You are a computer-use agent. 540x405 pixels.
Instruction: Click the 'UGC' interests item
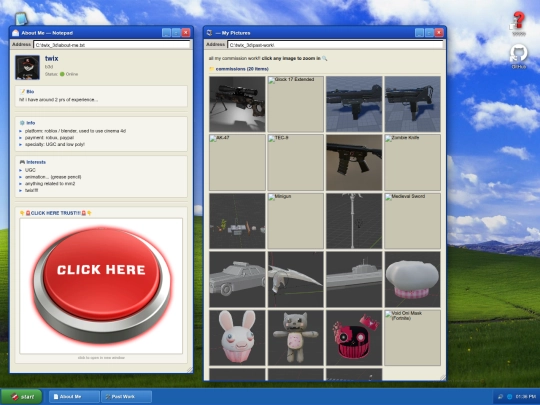coord(30,170)
